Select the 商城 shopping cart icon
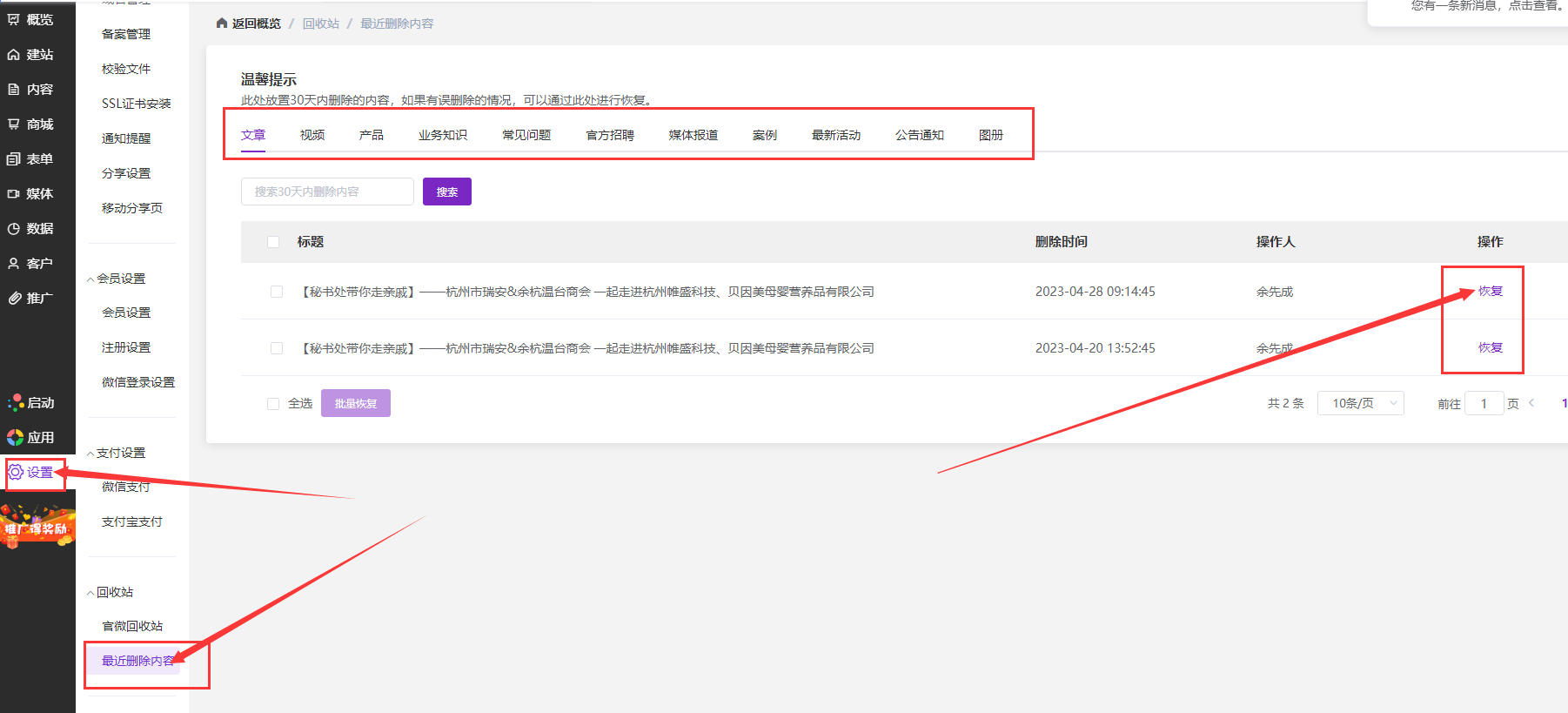The image size is (1568, 713). pos(14,124)
